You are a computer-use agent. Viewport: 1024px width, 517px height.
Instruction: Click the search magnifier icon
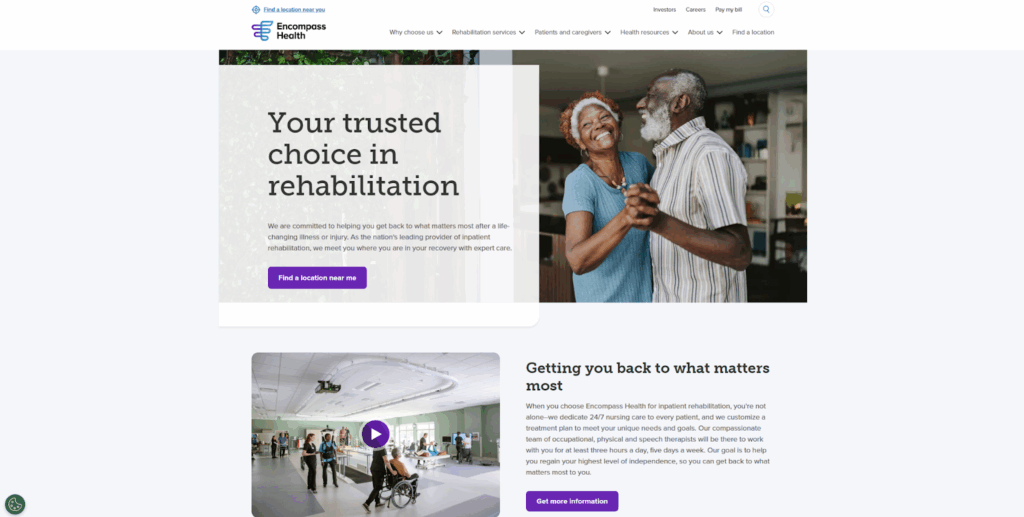(766, 10)
